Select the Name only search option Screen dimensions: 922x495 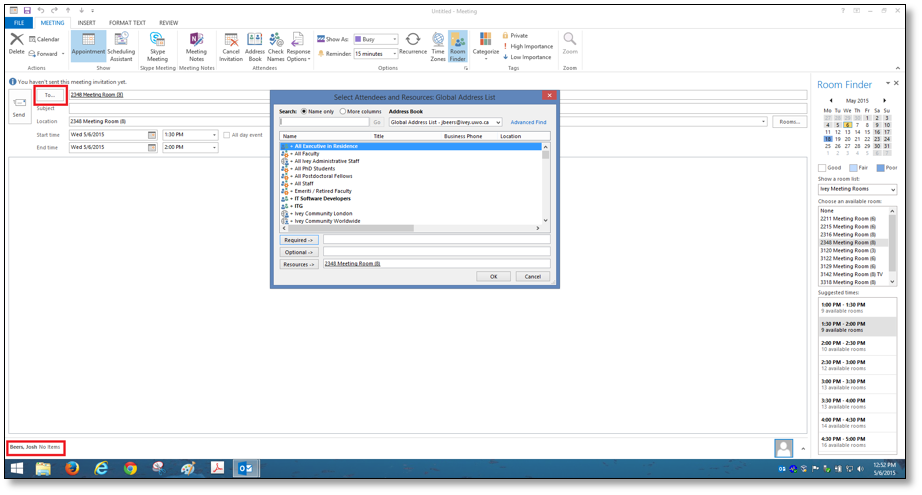pos(304,111)
